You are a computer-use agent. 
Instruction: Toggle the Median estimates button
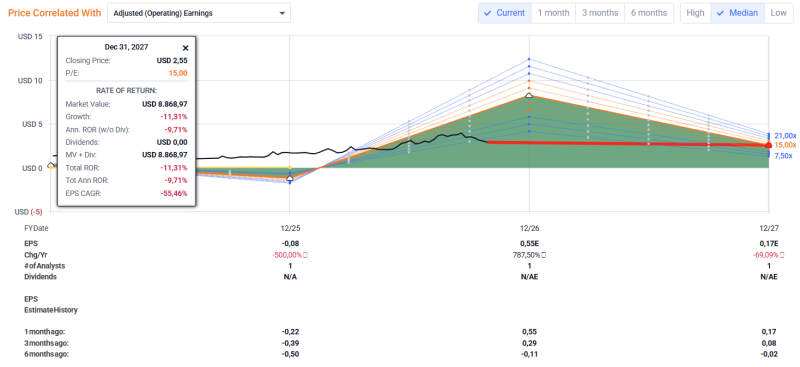tap(737, 13)
